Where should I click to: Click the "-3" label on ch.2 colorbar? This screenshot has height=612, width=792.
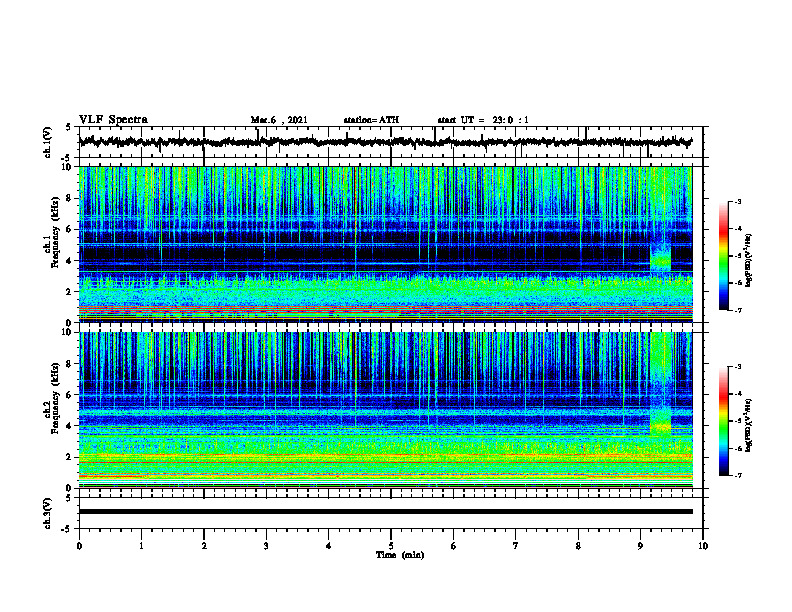coord(738,367)
